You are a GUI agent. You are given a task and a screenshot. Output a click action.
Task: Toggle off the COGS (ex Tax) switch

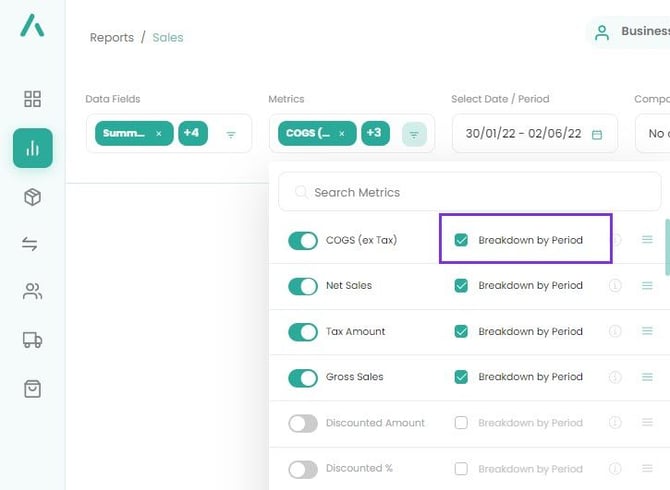303,241
